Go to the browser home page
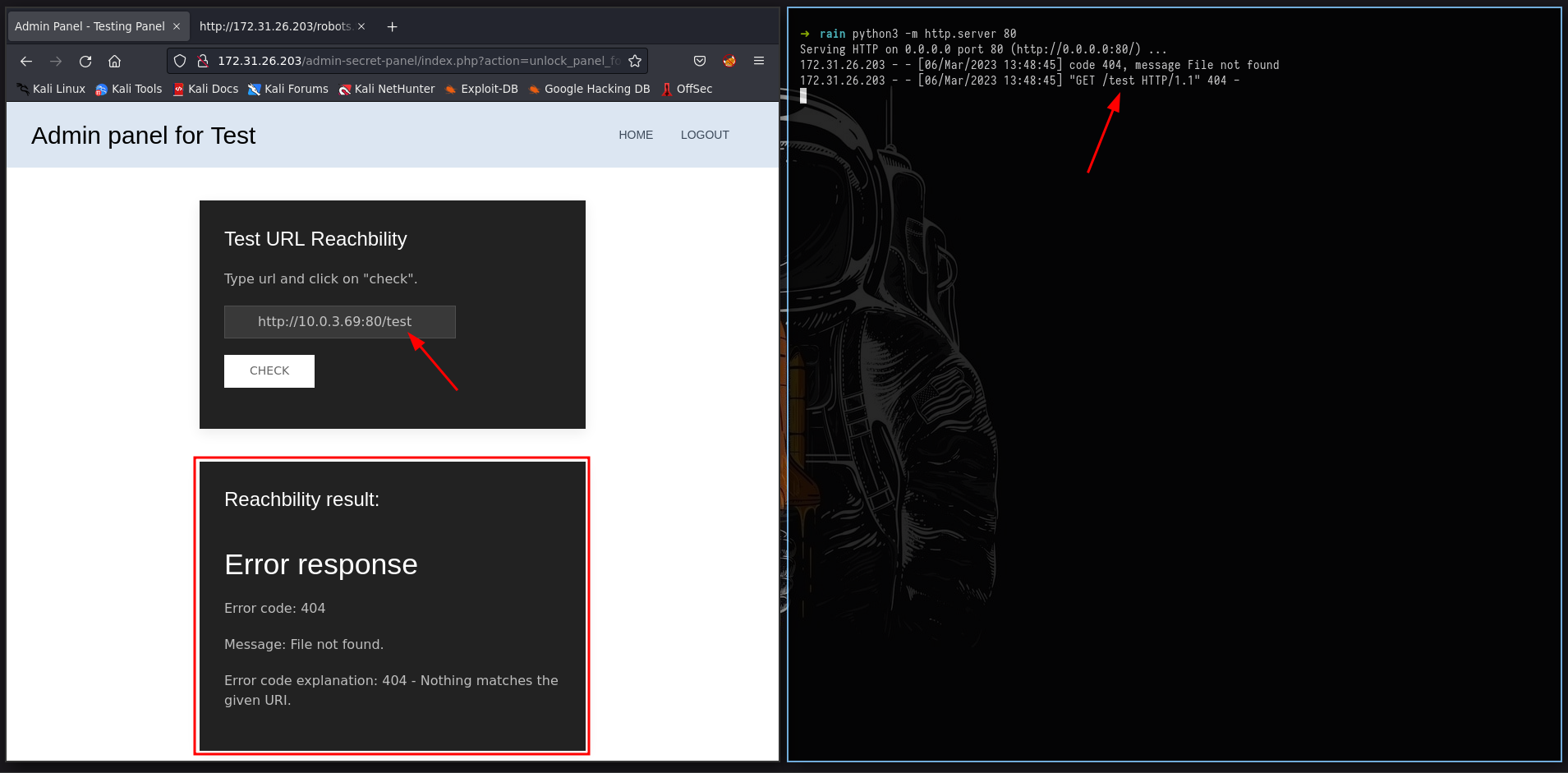Screen dimensions: 1568x773 pos(115,62)
